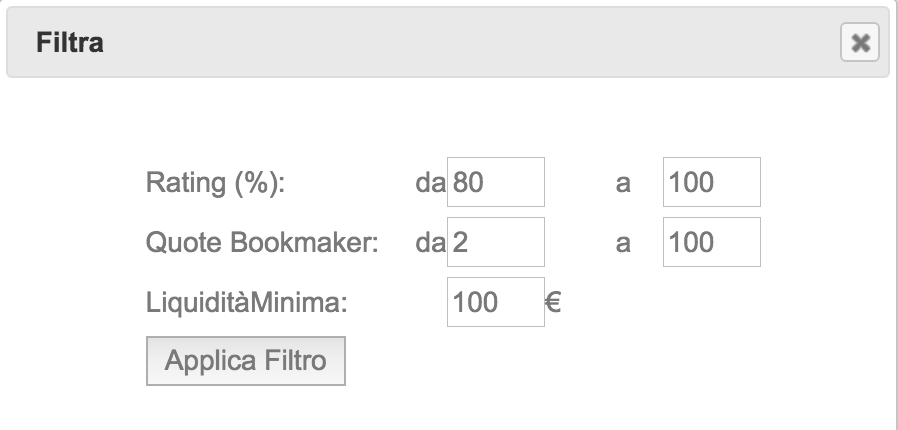Click the Rating maximum field showing 100
Screen dimensions: 898x430
pos(711,183)
